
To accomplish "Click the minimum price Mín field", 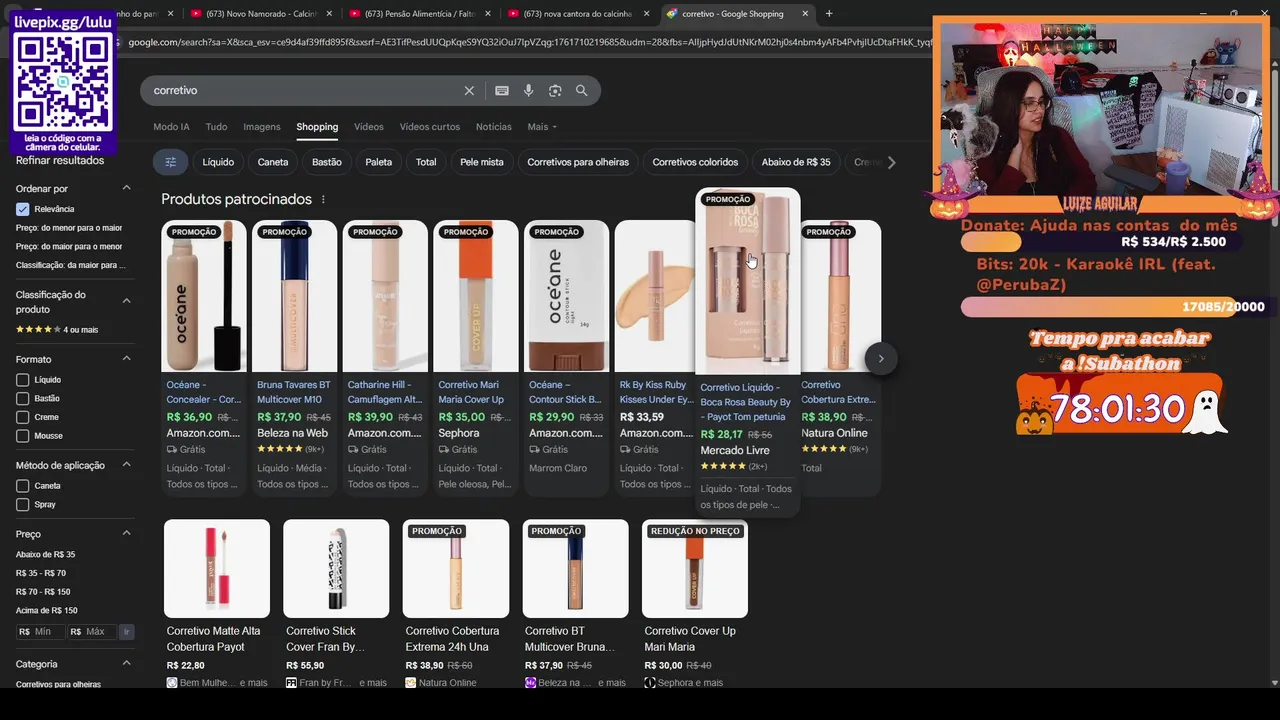I will (x=41, y=632).
